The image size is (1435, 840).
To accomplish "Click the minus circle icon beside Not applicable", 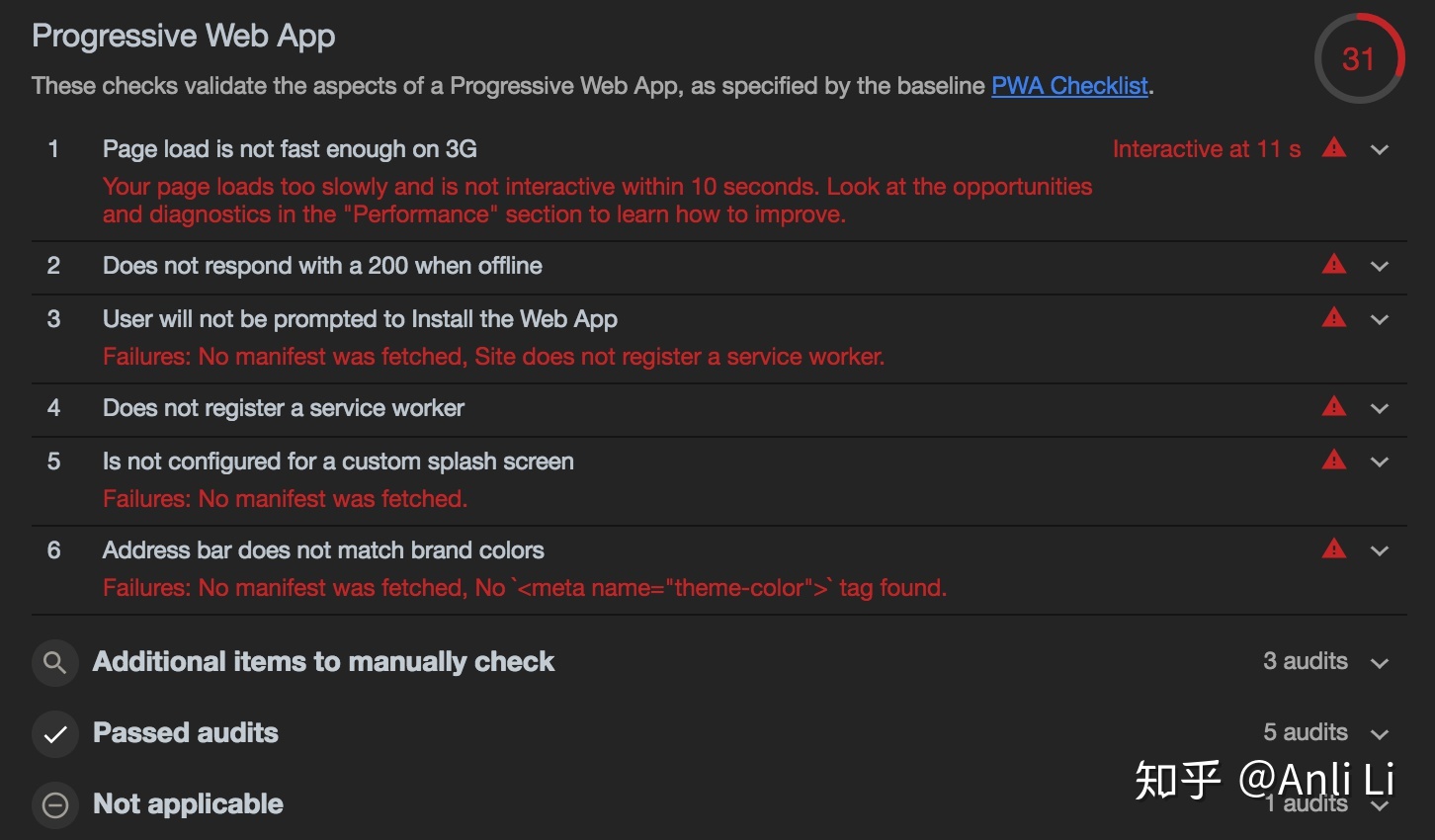I will click(55, 804).
